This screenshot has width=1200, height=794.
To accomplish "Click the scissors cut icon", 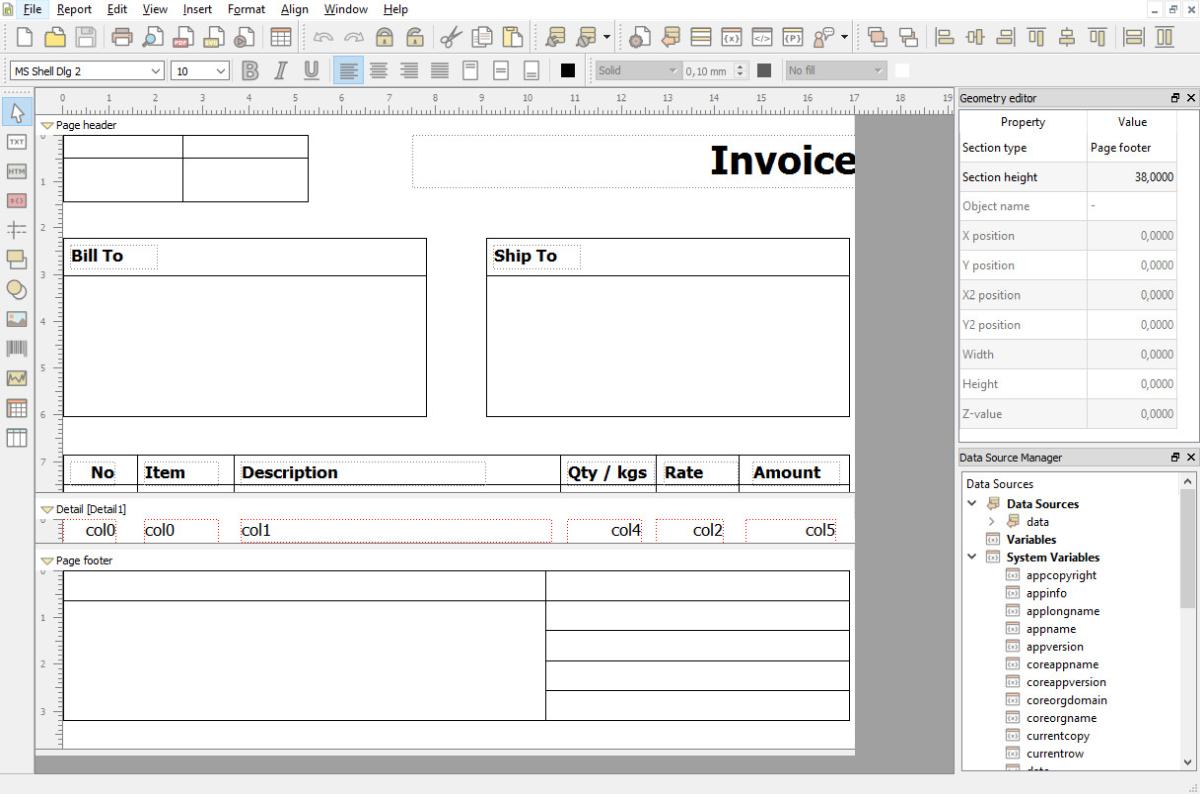I will tap(451, 38).
